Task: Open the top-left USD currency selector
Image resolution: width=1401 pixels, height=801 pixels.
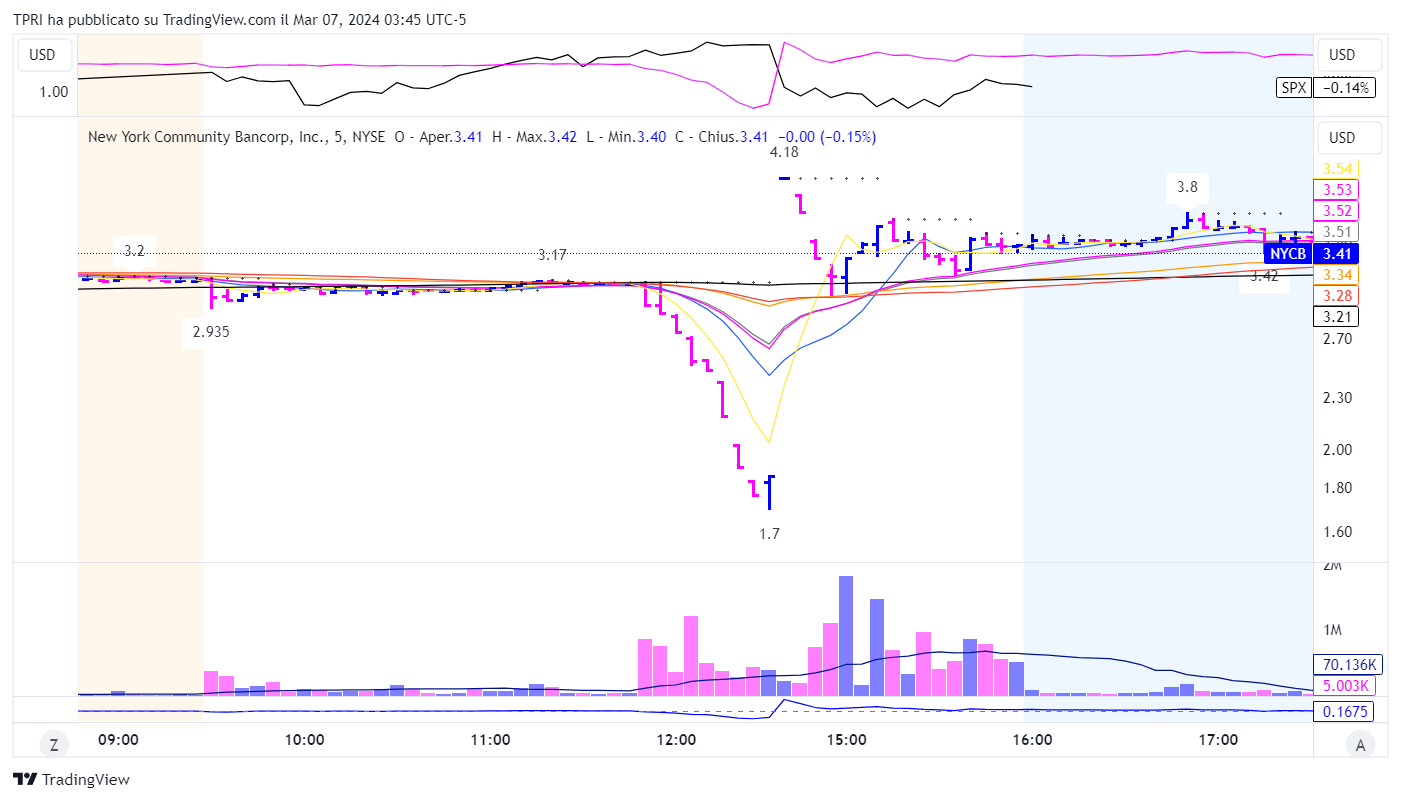Action: 42,55
